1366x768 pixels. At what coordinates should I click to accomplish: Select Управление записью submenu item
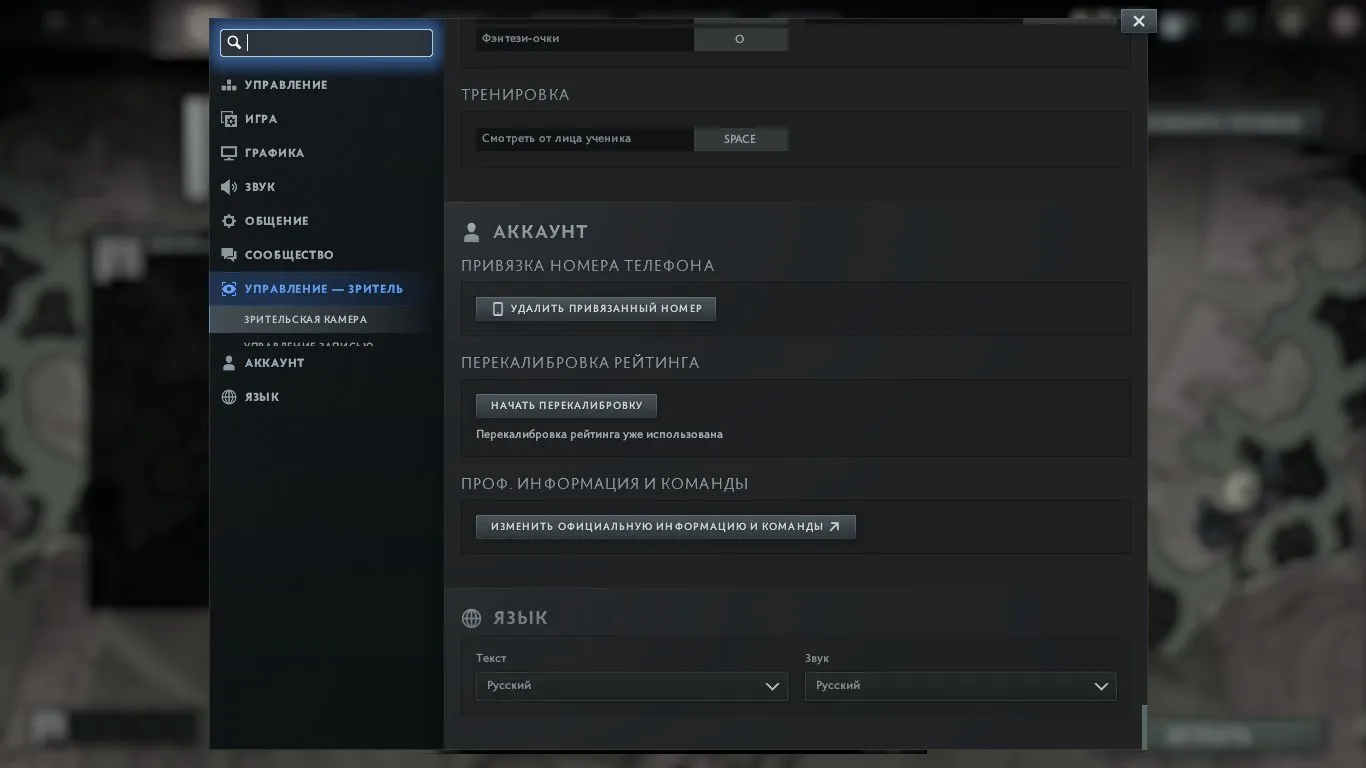click(308, 345)
